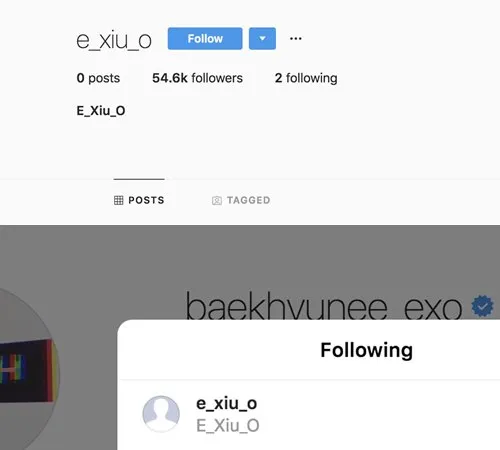Click the blue verified badge icon

click(x=482, y=306)
